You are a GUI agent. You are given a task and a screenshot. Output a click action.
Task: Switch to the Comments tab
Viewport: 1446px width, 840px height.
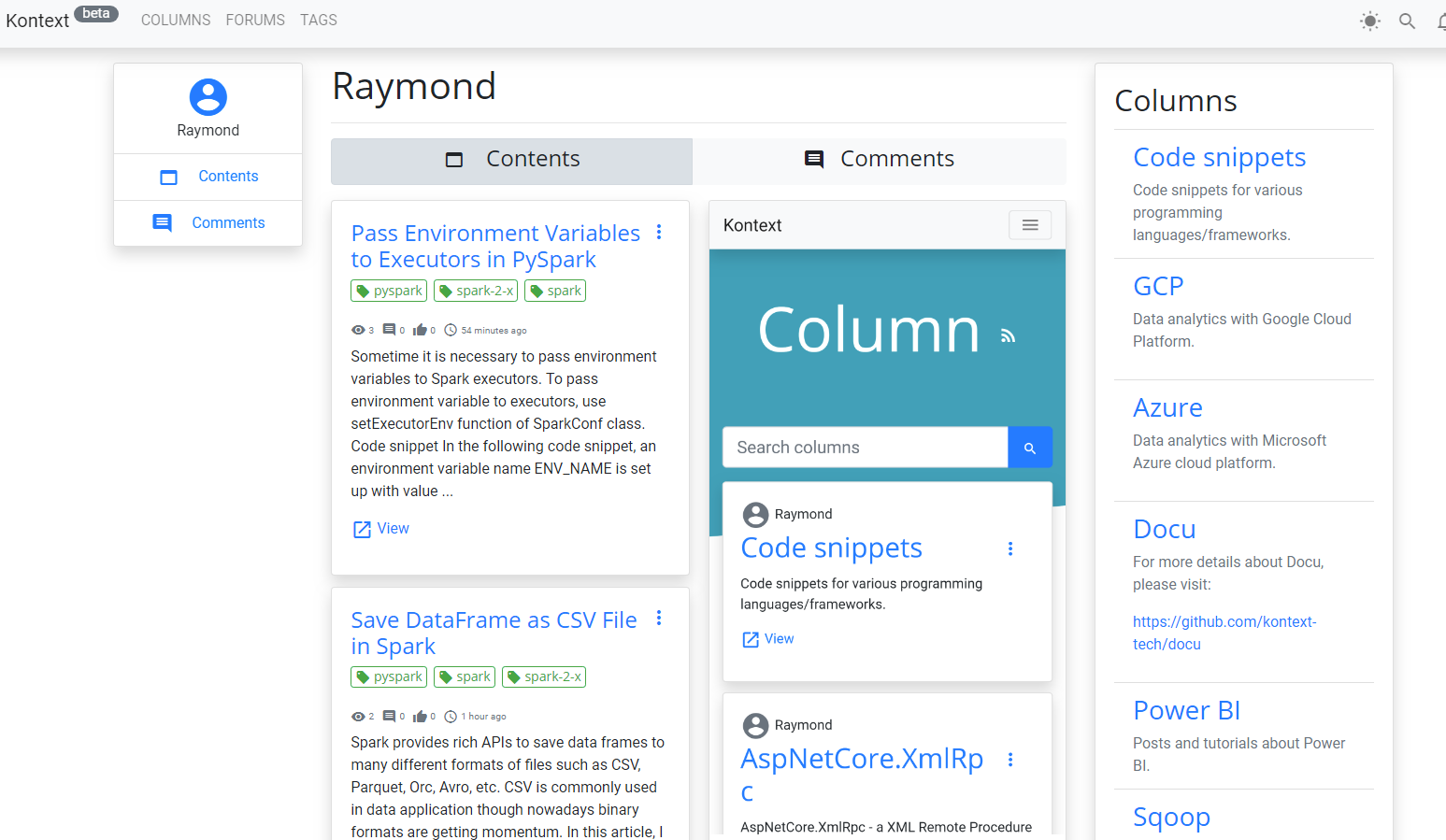(880, 162)
